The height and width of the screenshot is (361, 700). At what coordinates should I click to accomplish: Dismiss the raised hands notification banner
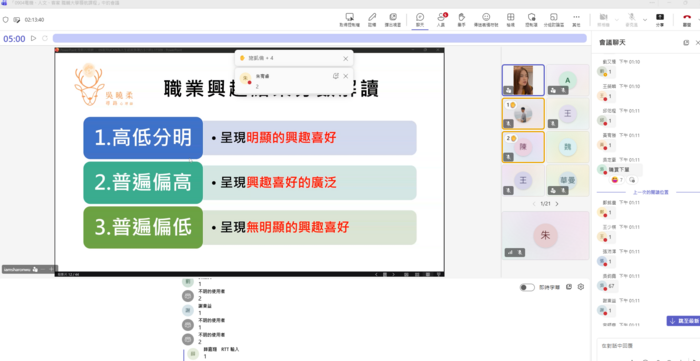345,58
